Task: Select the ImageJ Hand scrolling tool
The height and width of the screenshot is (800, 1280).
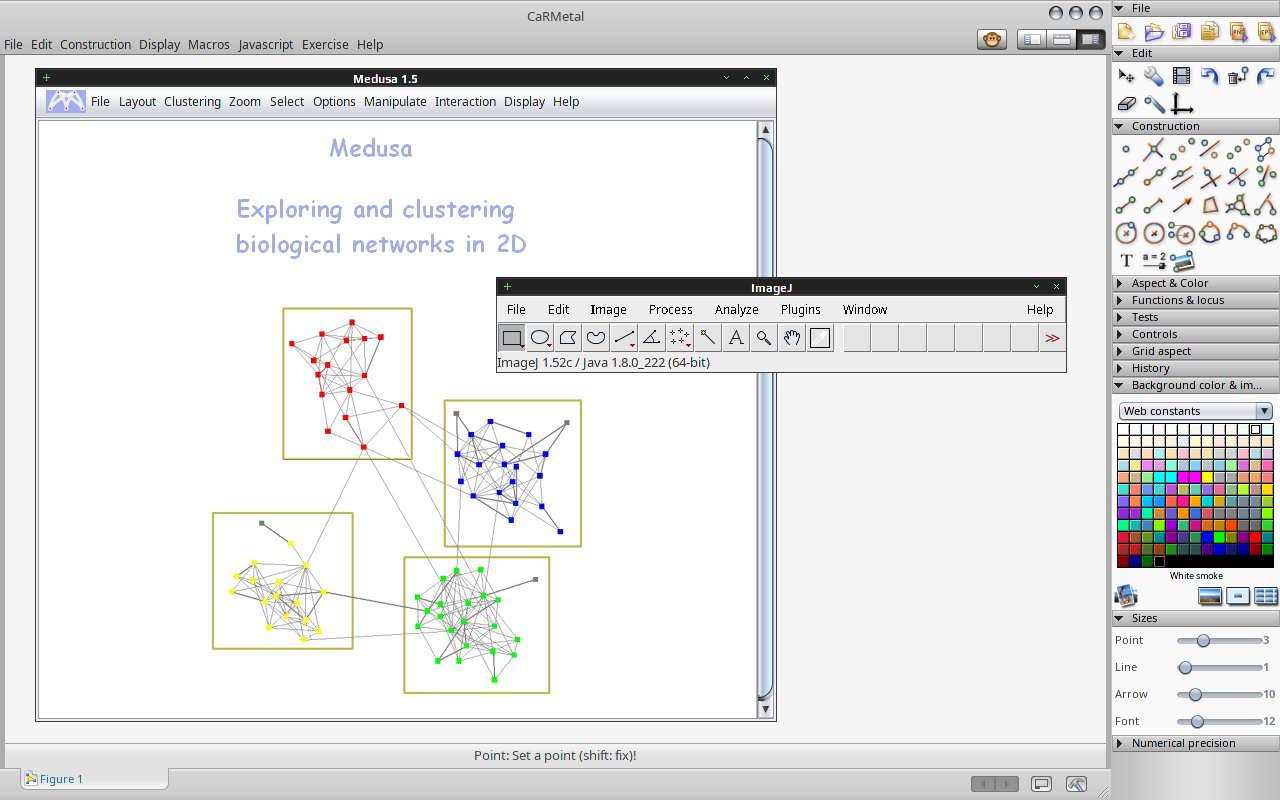Action: (x=792, y=338)
